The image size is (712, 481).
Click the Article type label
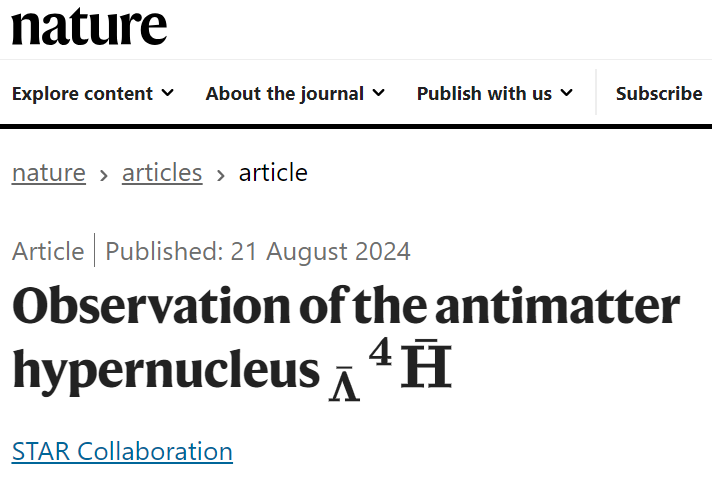tap(48, 251)
